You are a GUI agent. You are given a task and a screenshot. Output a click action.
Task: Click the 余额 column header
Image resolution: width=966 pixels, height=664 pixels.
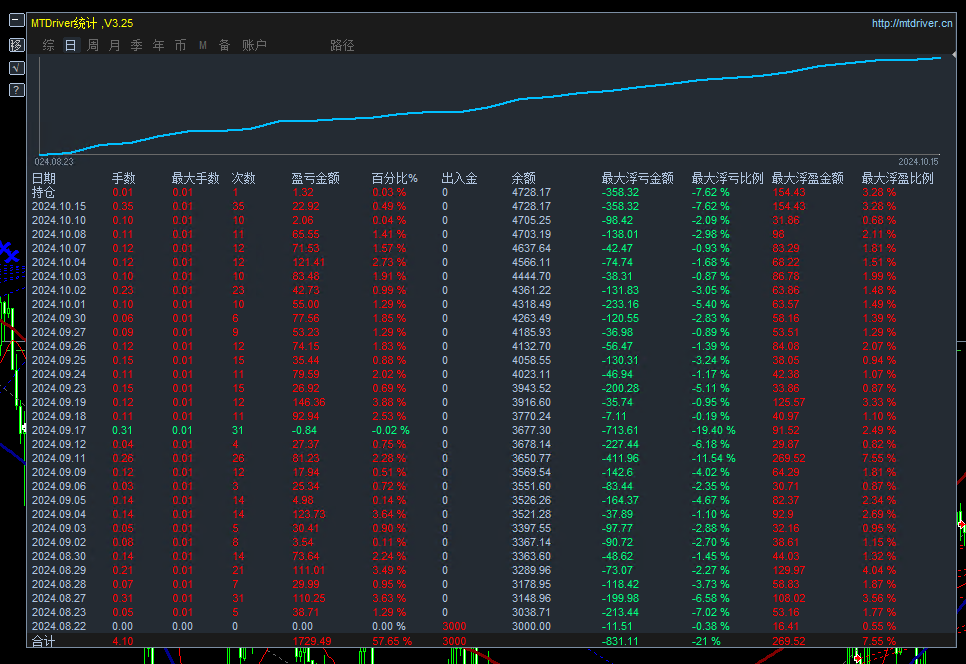[524, 179]
